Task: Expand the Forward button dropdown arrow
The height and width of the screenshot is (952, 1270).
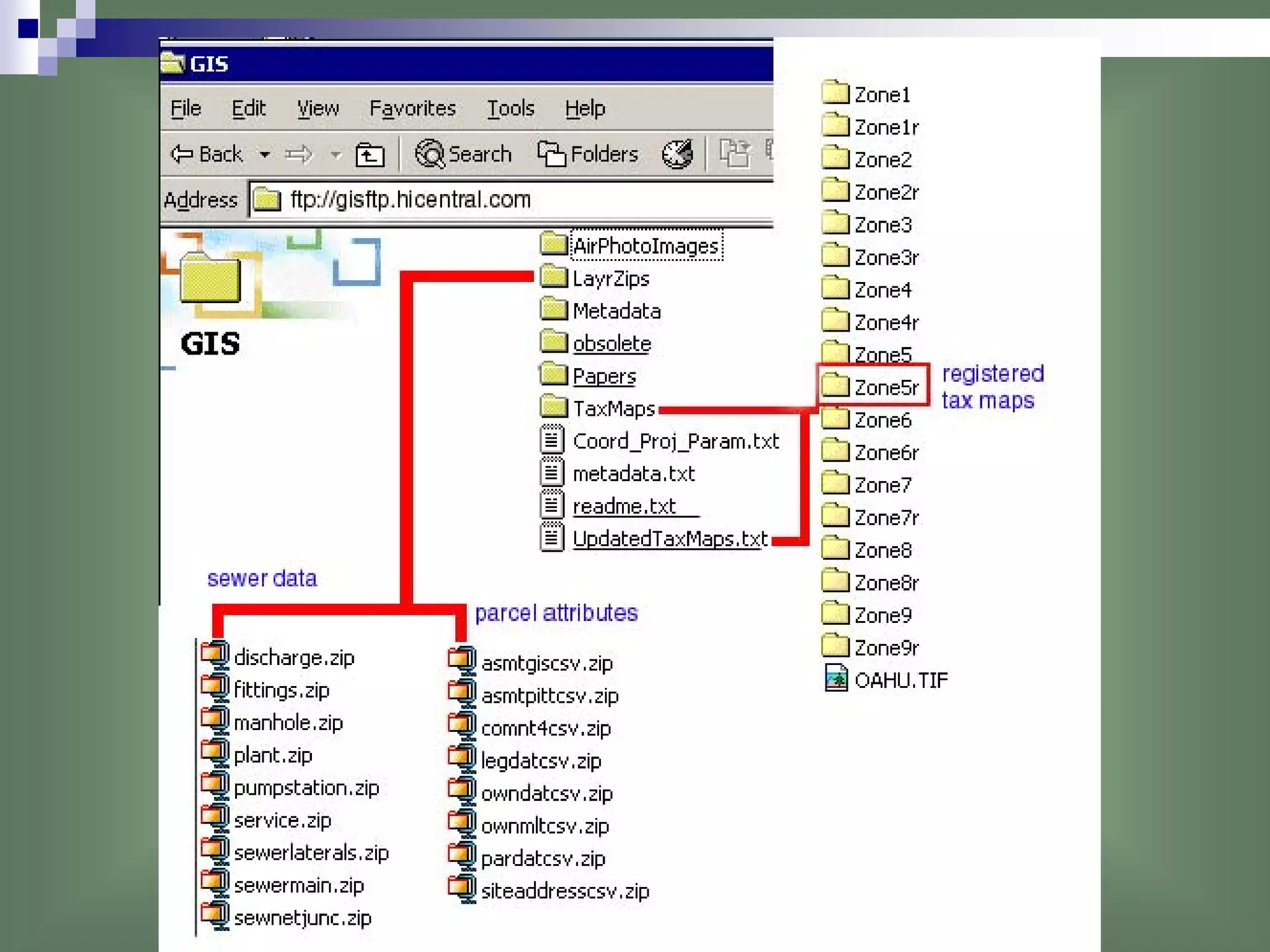Action: click(335, 154)
